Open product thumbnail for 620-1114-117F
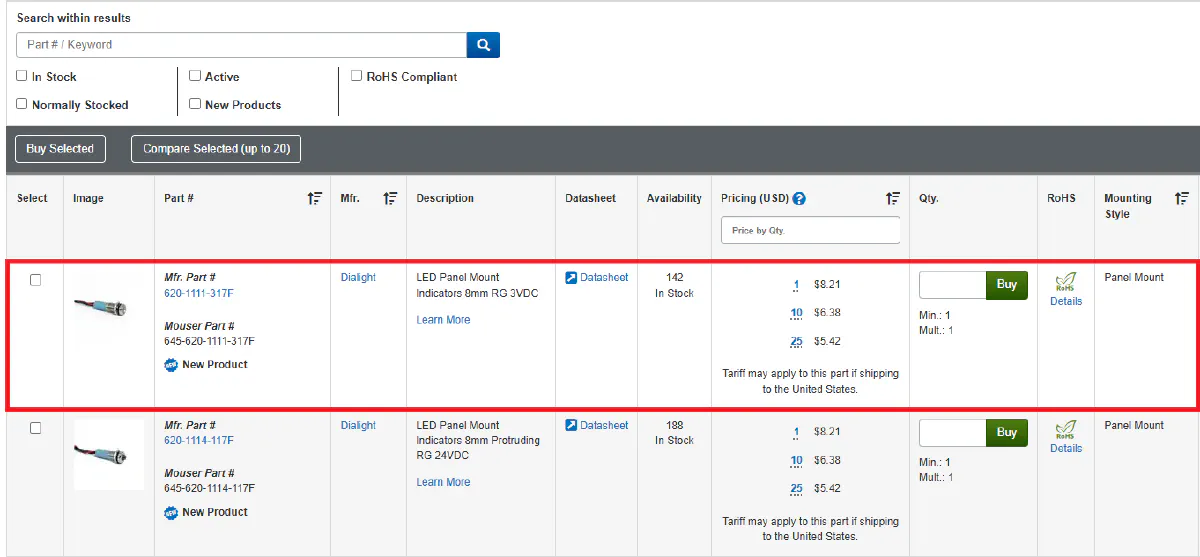 point(109,454)
